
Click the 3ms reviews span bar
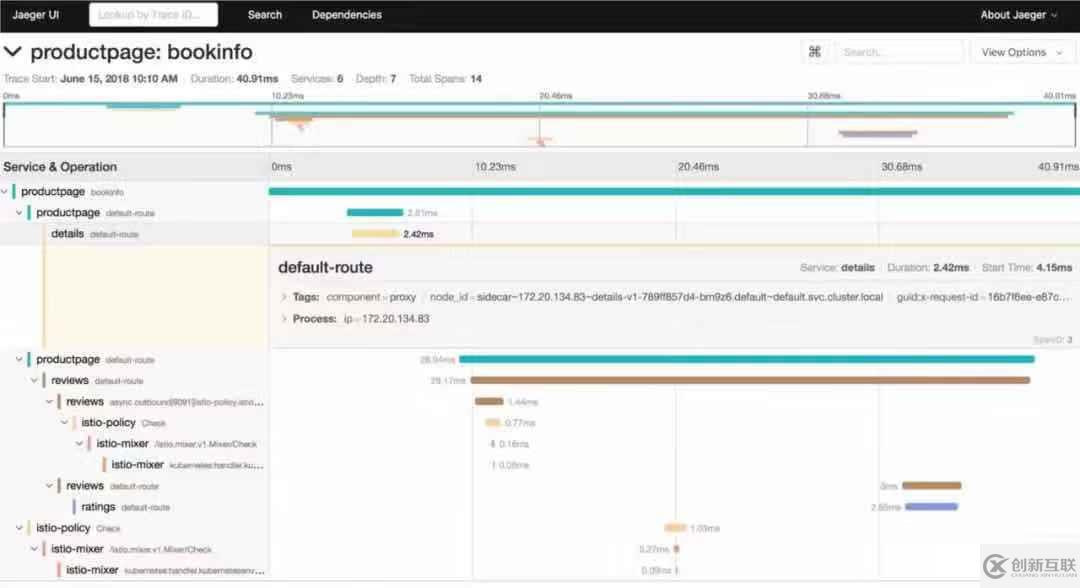click(931, 485)
